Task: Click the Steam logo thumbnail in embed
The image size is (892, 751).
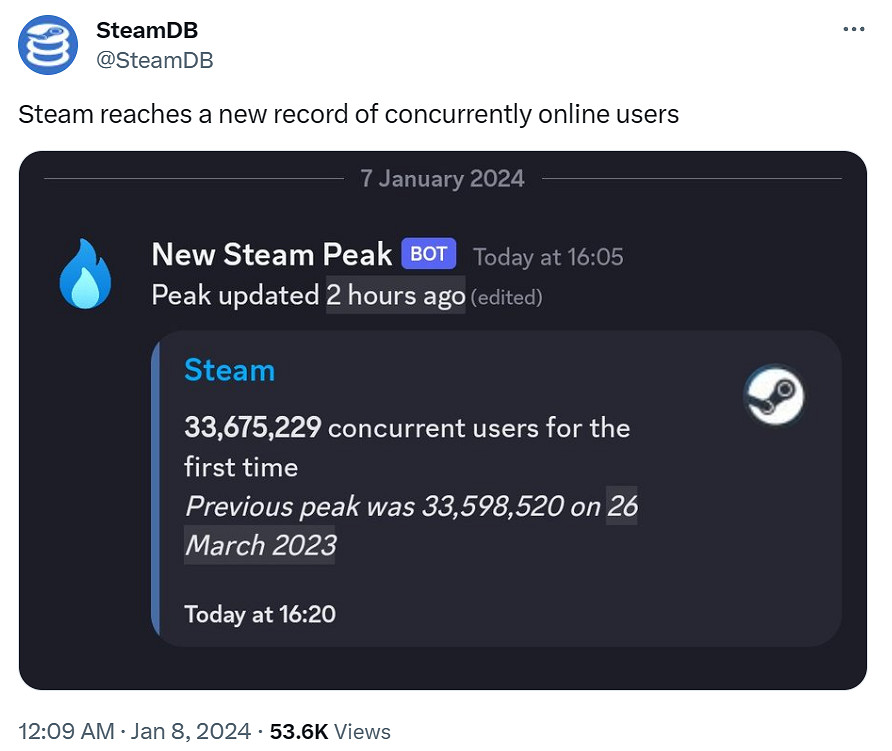Action: 774,392
